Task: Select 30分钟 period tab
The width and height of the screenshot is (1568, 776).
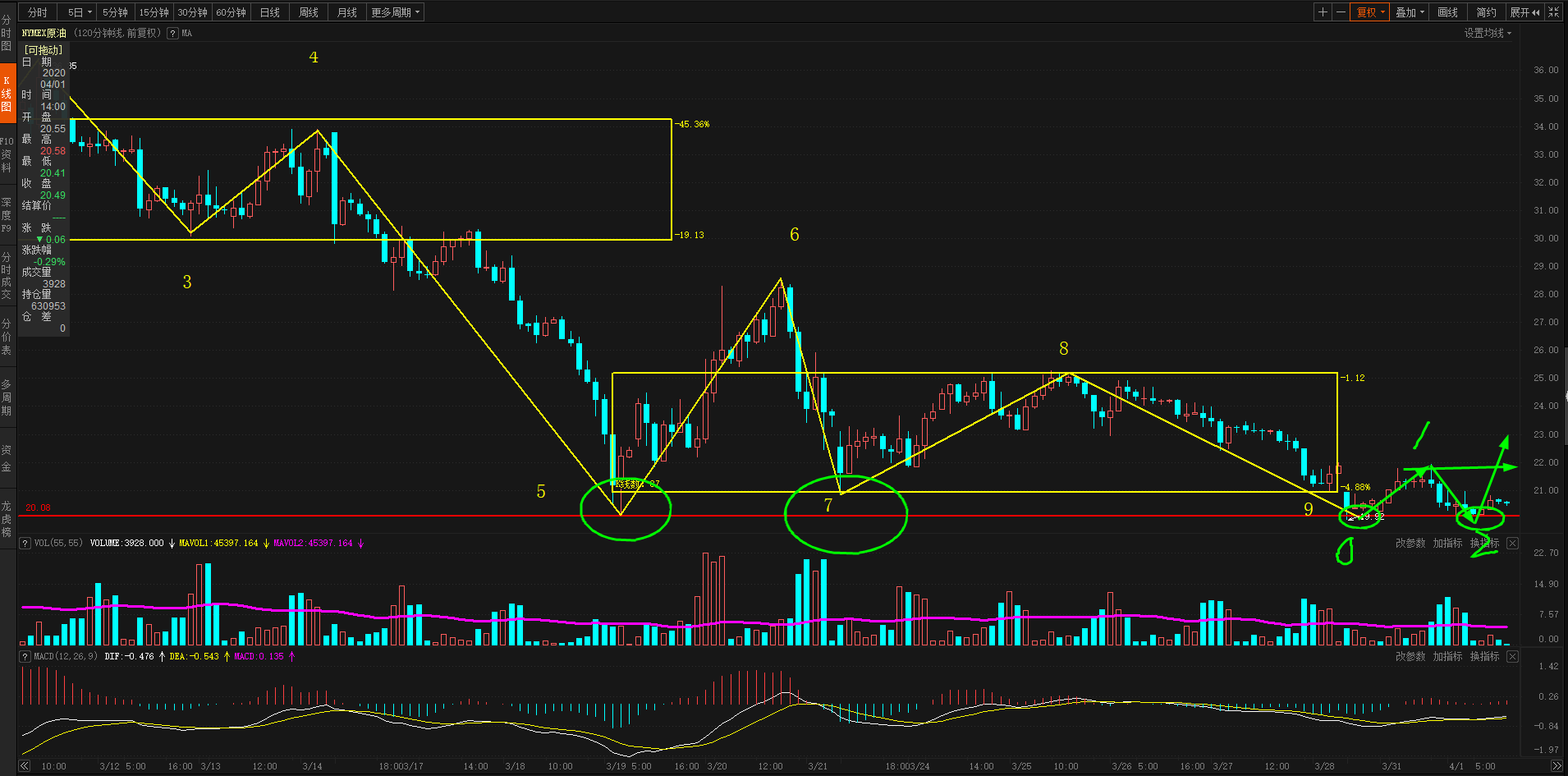Action: 192,12
